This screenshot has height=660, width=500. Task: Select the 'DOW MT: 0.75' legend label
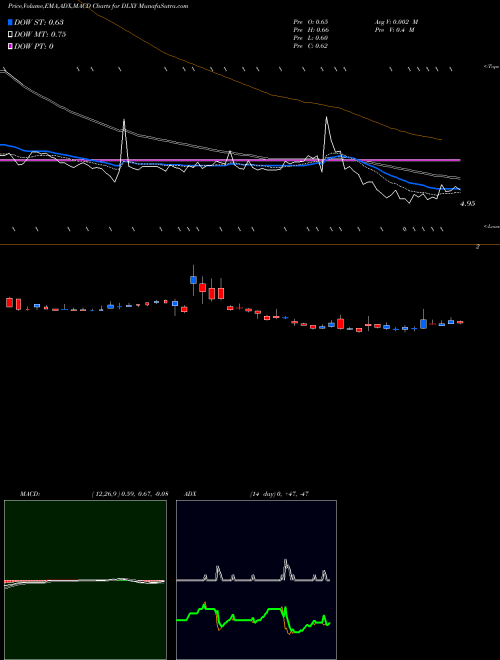point(40,35)
